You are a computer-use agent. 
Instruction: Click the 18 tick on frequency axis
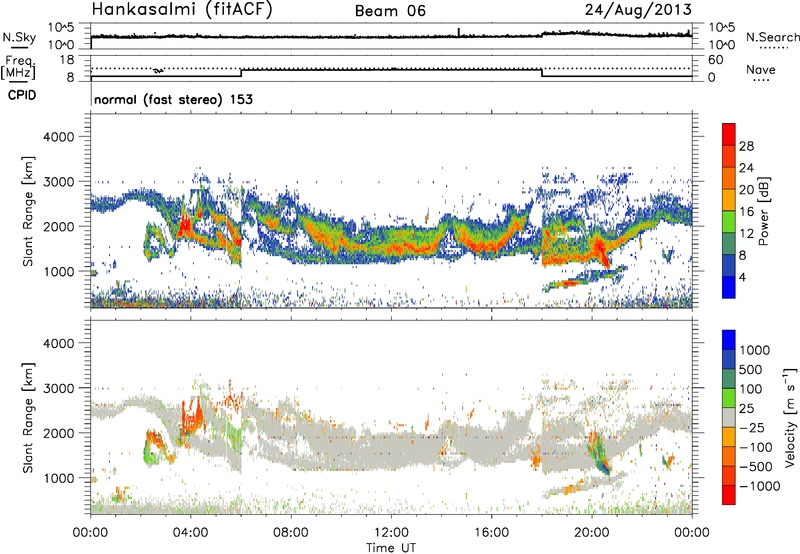click(x=67, y=60)
